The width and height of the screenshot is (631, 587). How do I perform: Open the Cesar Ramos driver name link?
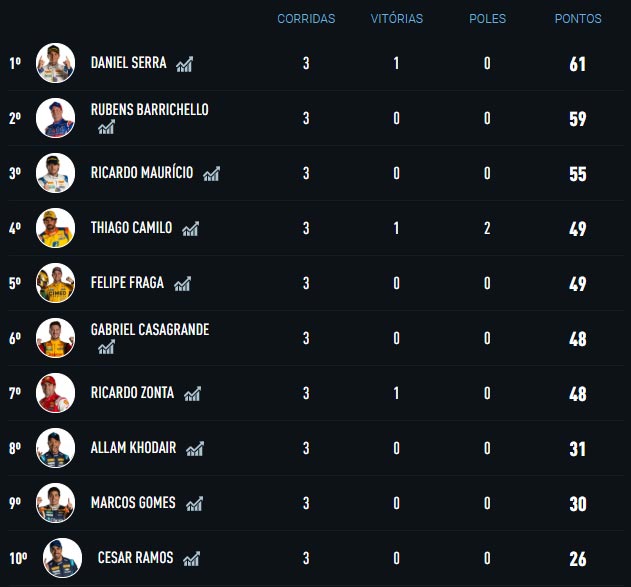(x=136, y=558)
